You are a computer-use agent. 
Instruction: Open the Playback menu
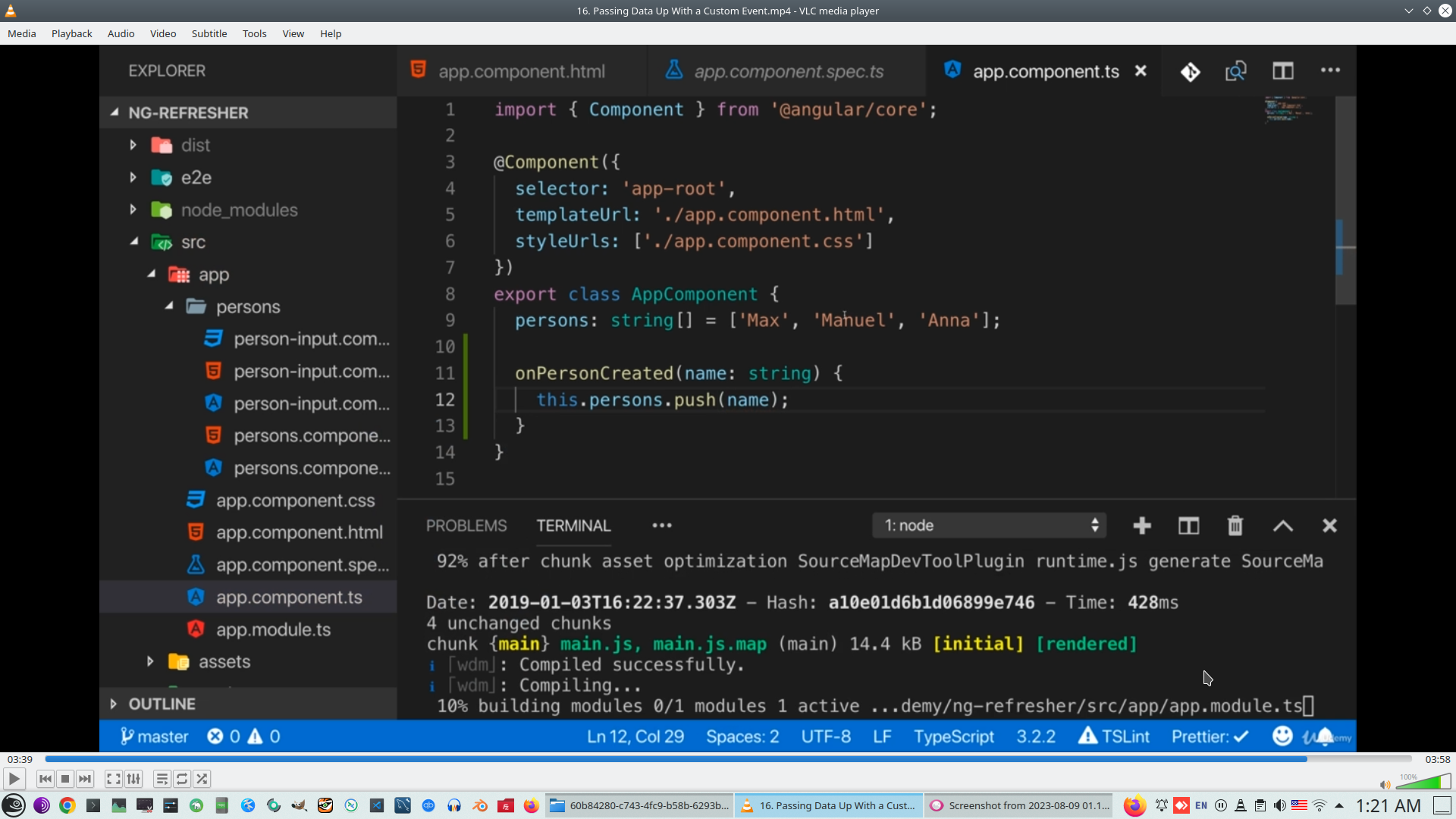pyautogui.click(x=71, y=33)
